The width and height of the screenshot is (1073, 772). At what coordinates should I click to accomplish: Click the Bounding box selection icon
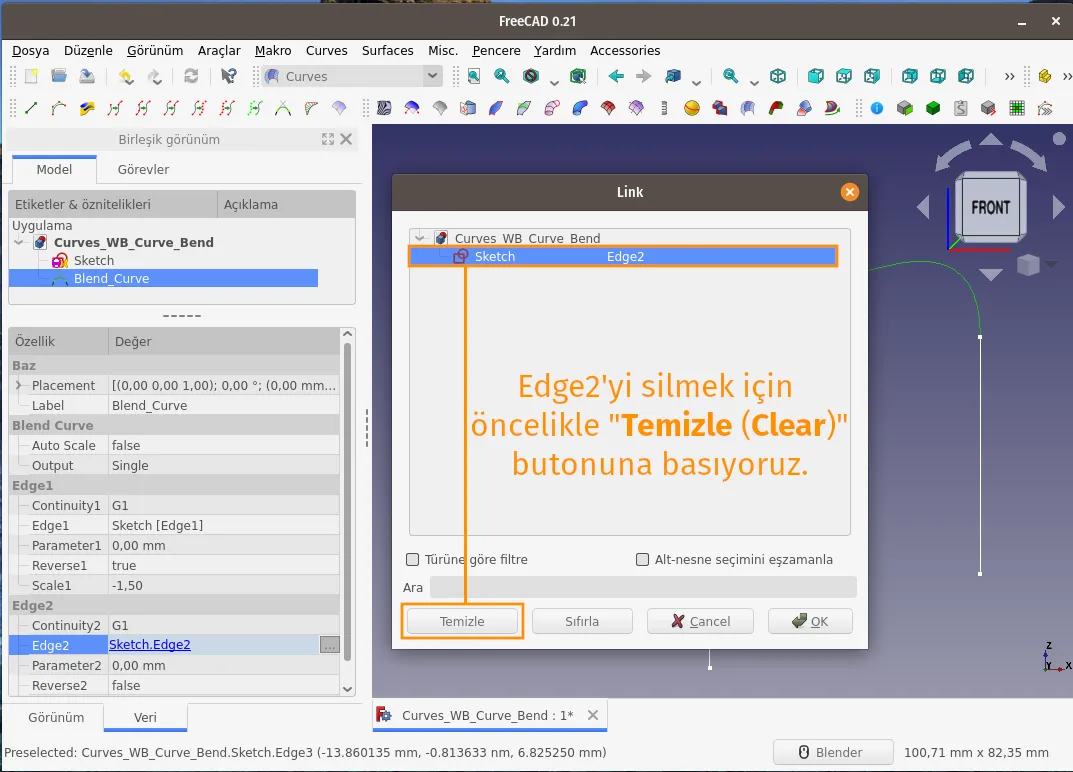point(578,76)
